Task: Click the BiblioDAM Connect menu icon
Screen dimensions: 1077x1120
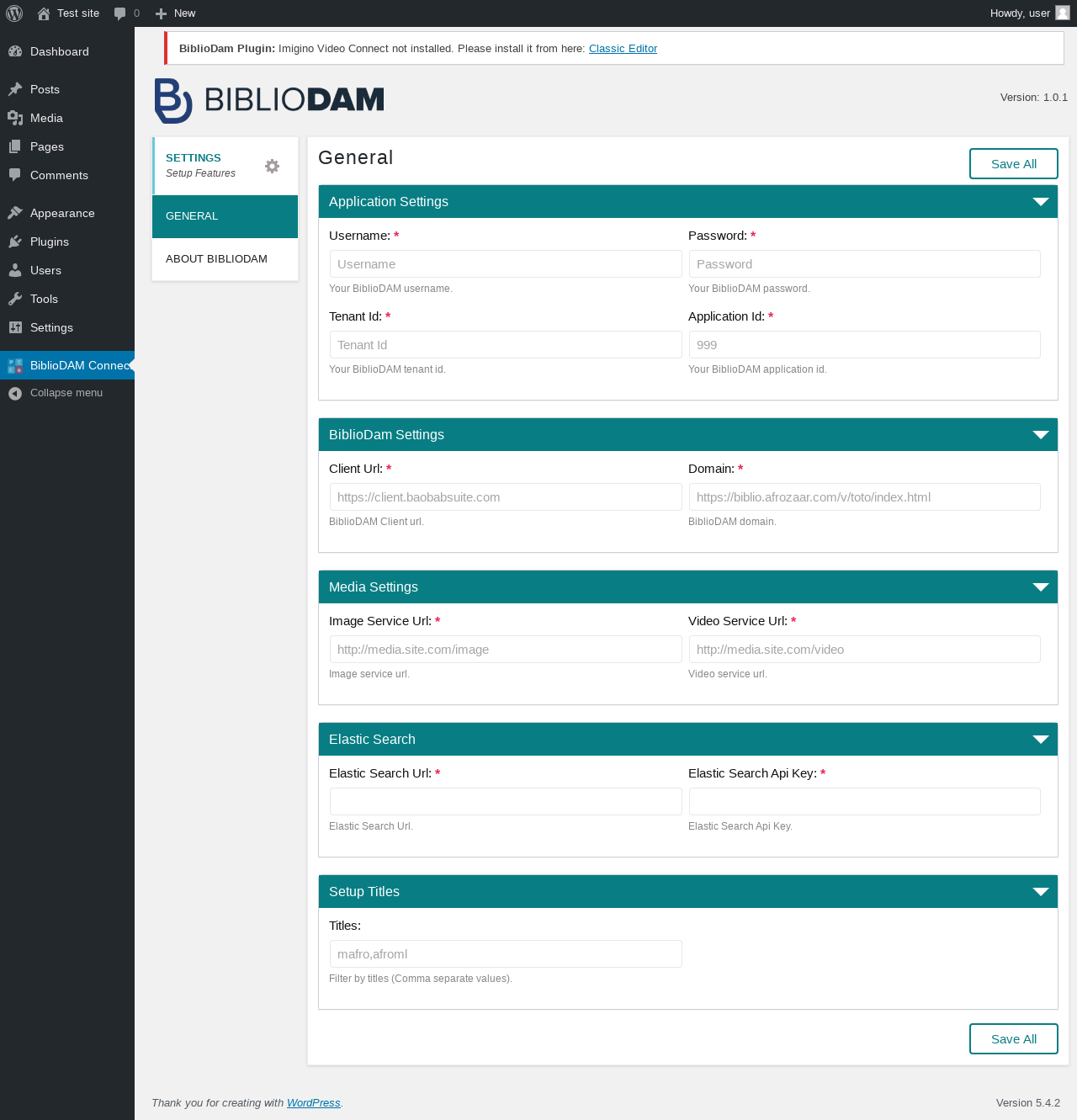Action: click(x=15, y=365)
